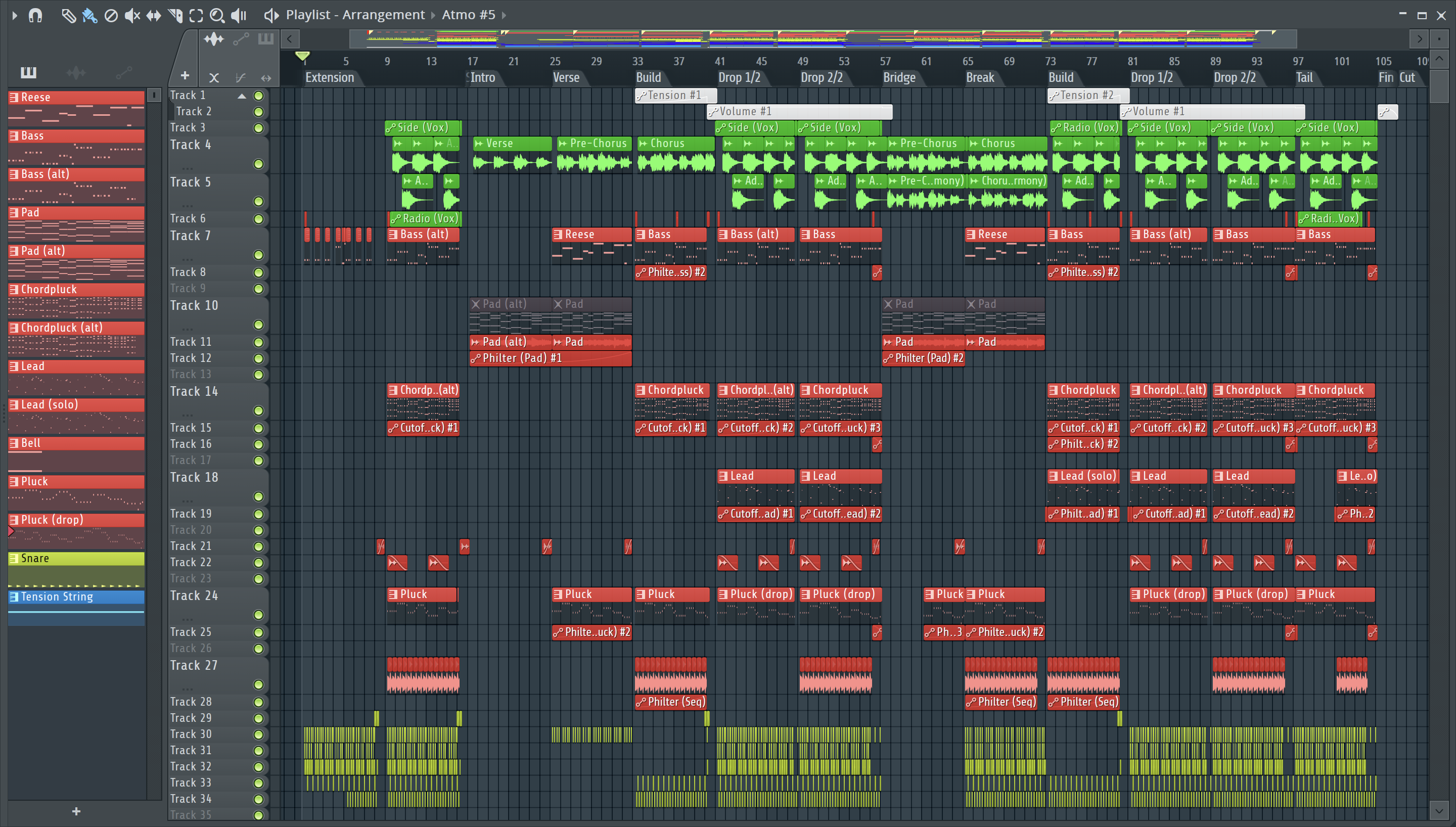This screenshot has width=1456, height=827.
Task: Jump to the Bridge timeline marker
Action: click(899, 78)
